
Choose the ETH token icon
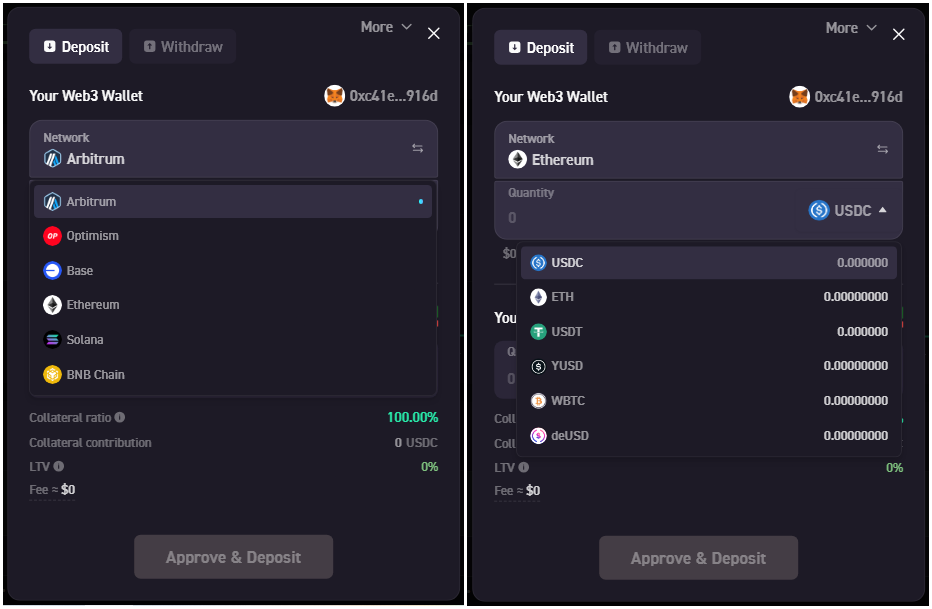[x=538, y=297]
